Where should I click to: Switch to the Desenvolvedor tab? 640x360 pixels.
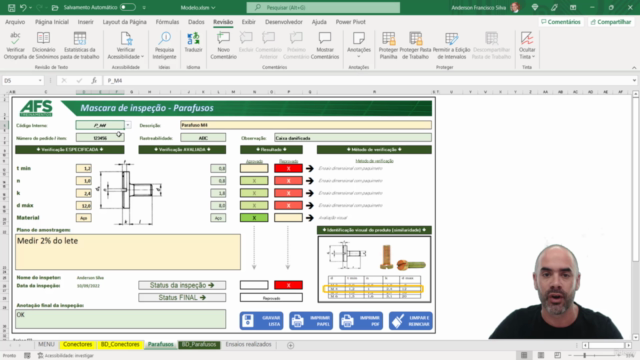click(x=284, y=22)
